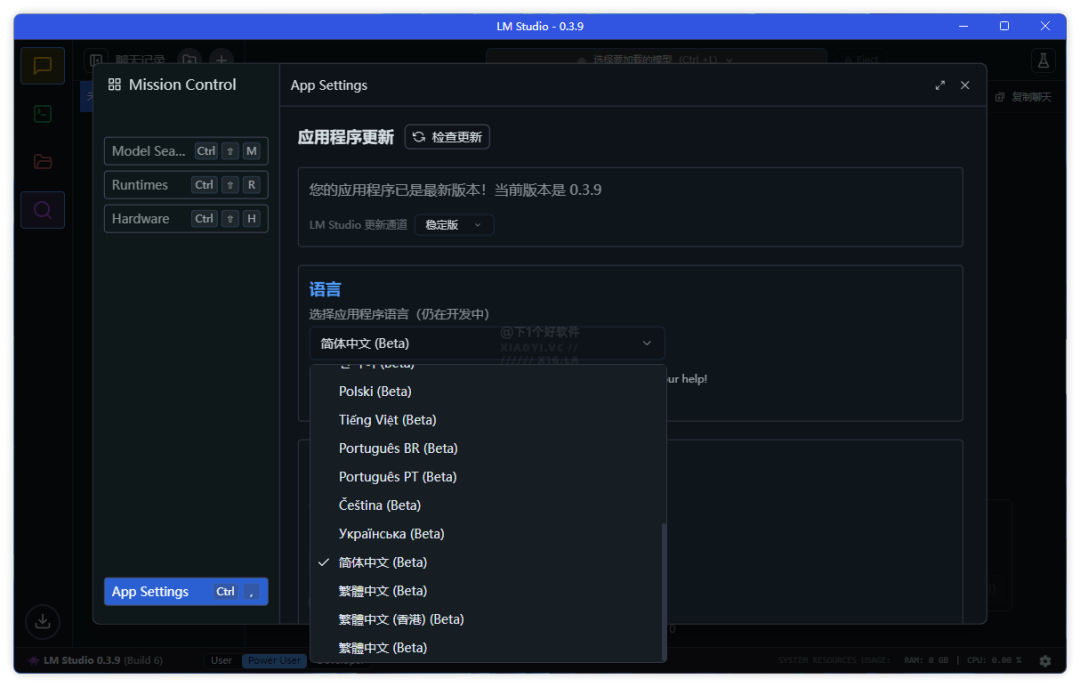Image resolution: width=1080 pixels, height=687 pixels.
Task: Choose Português BR (Beta) from list
Action: click(398, 449)
